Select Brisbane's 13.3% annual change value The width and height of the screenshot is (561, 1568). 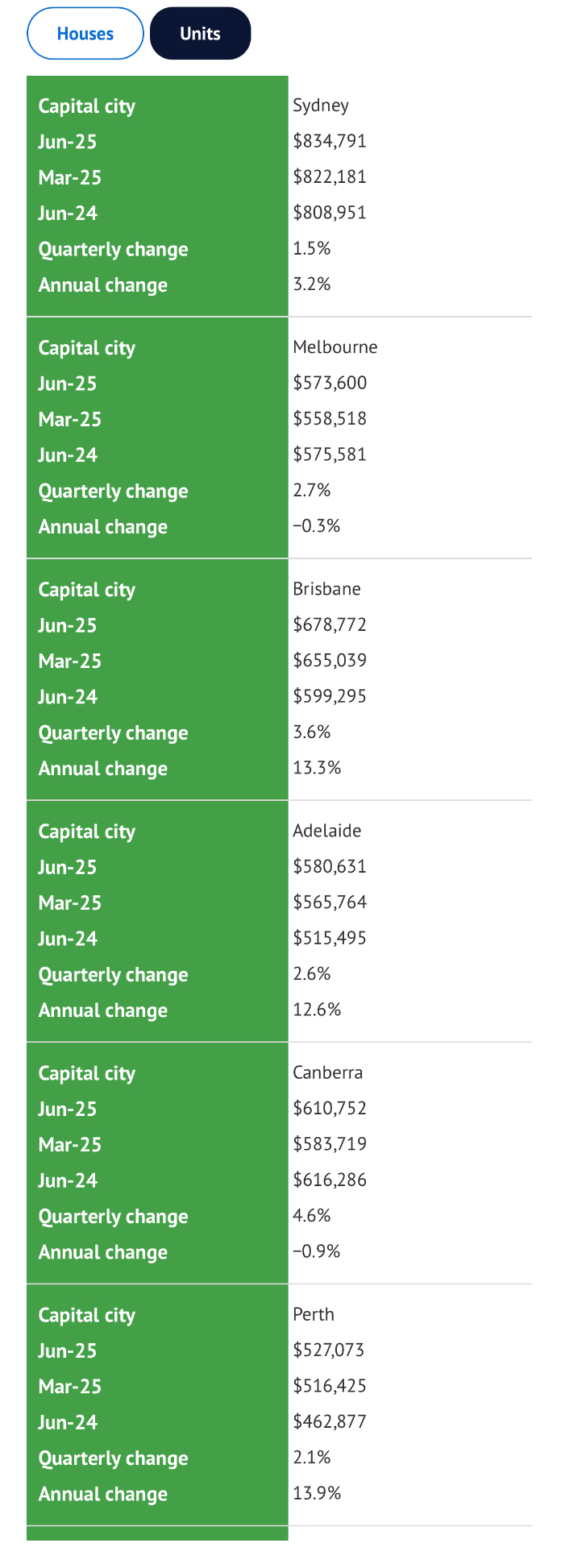tap(317, 768)
